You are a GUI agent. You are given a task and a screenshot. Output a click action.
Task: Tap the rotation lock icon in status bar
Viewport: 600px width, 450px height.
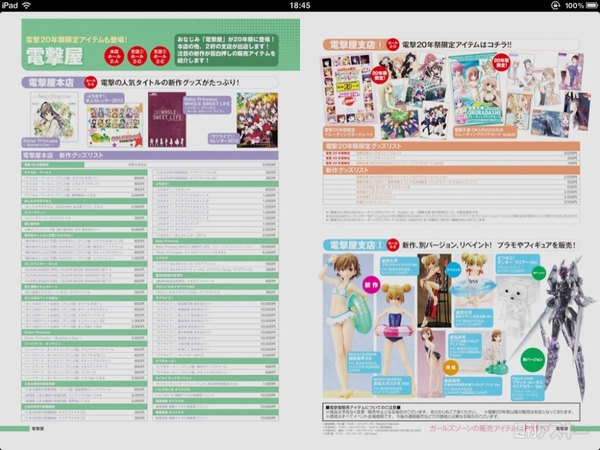pos(555,5)
